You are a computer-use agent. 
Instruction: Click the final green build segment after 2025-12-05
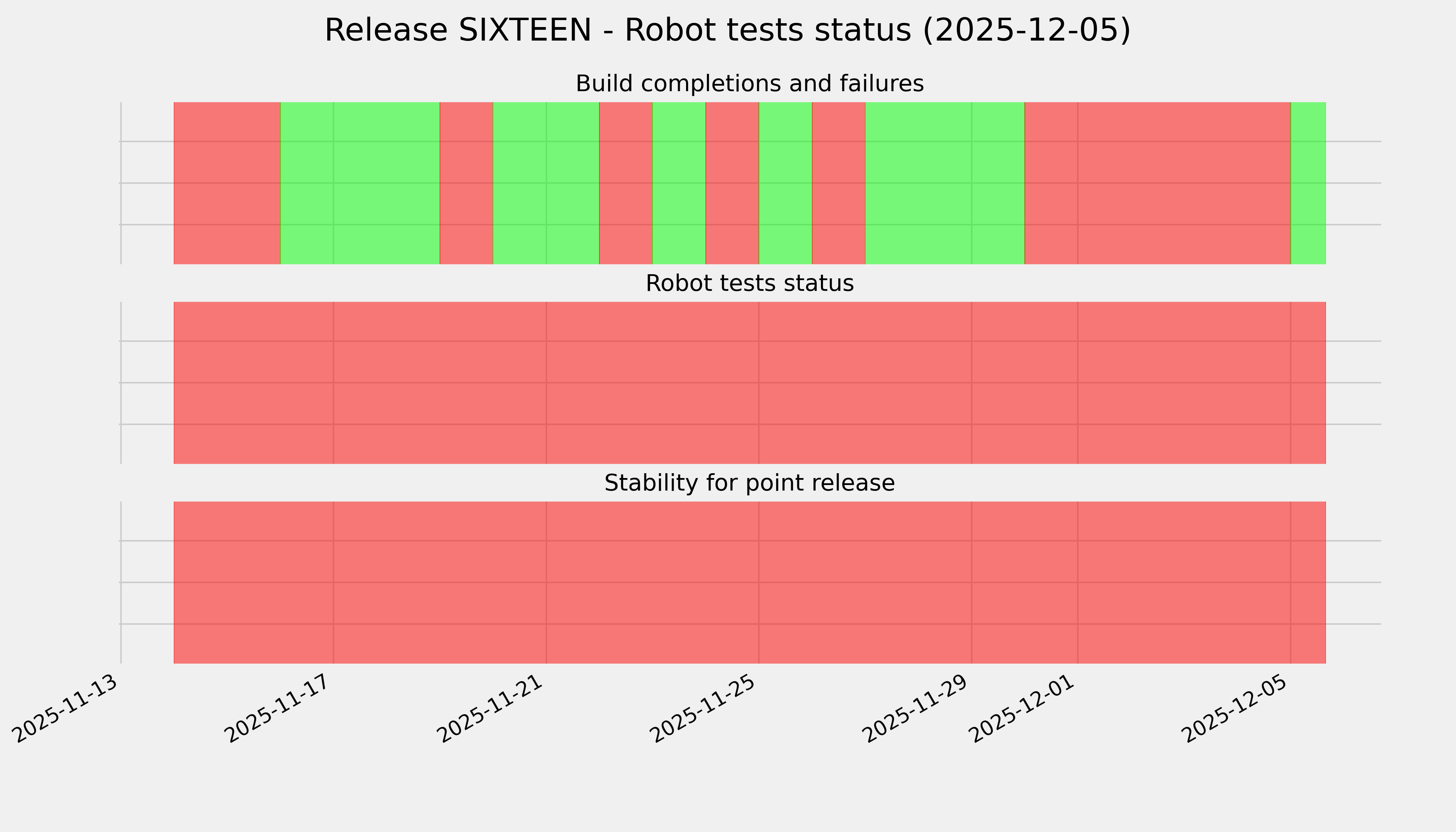click(1308, 183)
